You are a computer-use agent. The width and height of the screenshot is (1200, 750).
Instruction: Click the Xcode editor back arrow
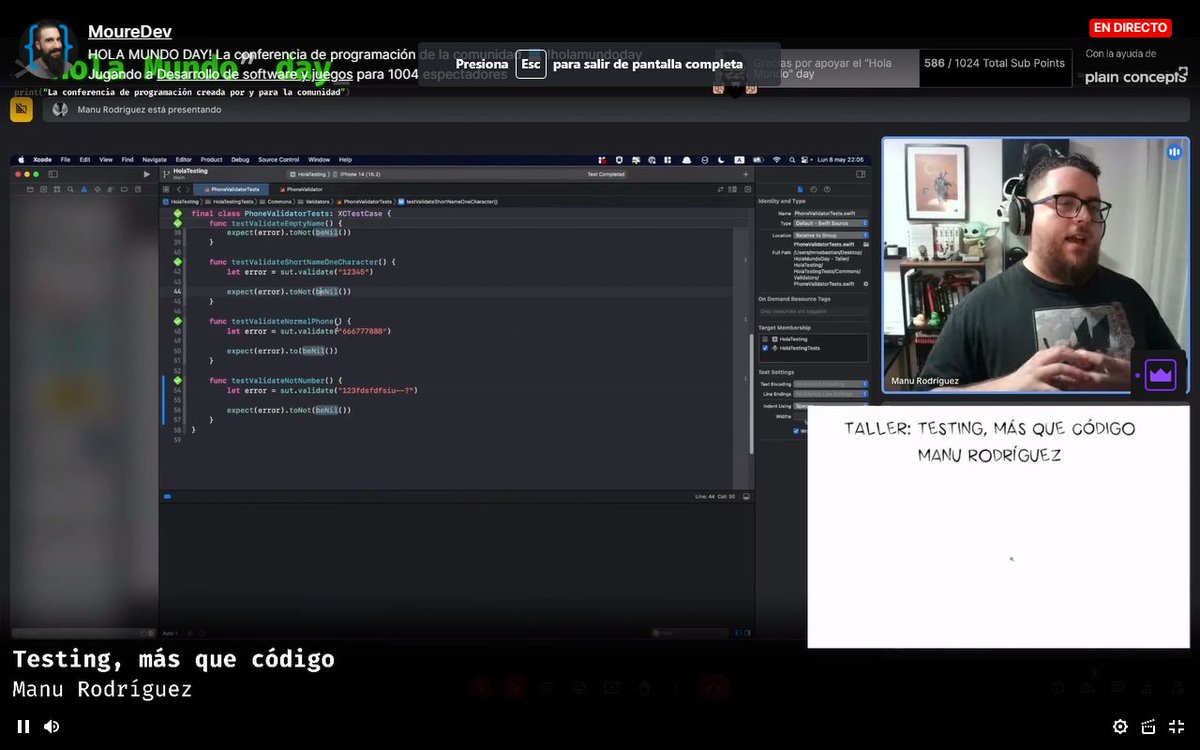click(x=179, y=189)
